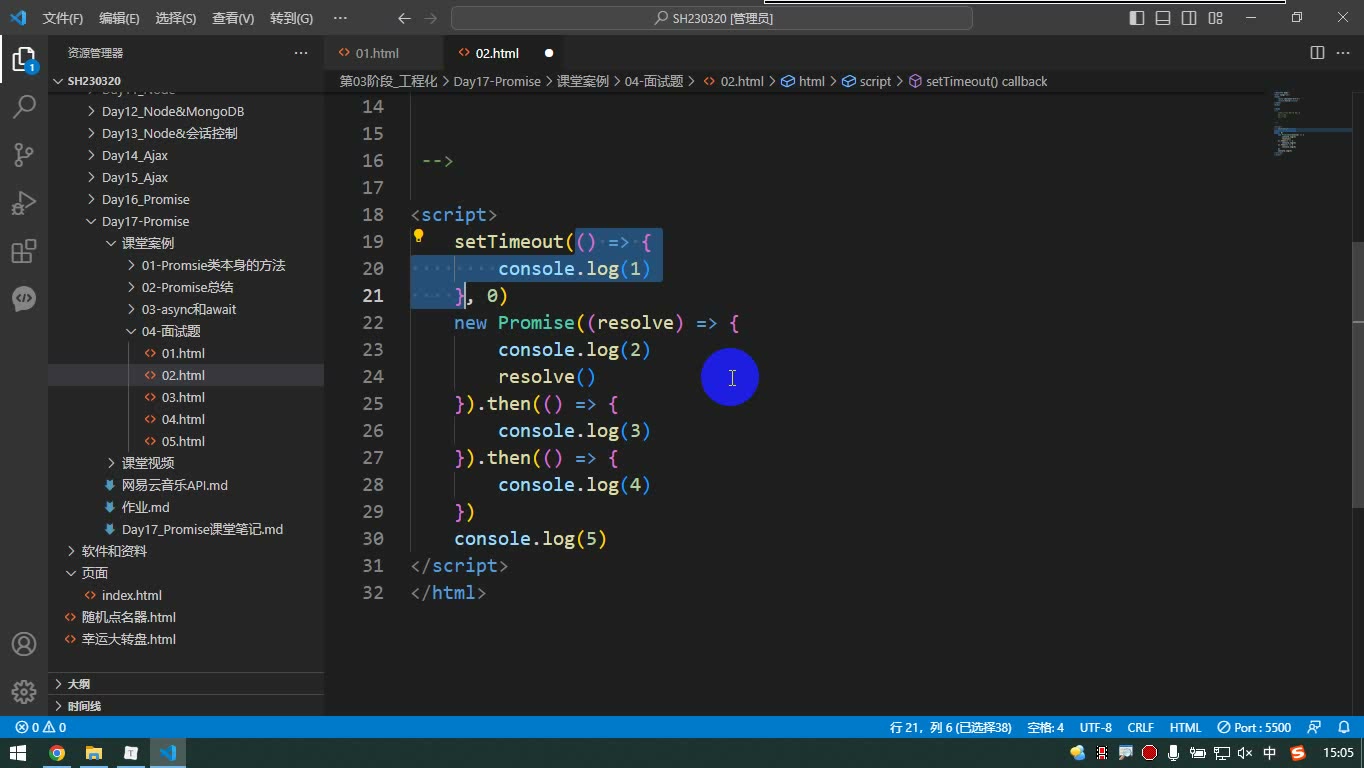Open the Explorer view in activity bar
Viewport: 1364px width, 768px height.
click(24, 58)
